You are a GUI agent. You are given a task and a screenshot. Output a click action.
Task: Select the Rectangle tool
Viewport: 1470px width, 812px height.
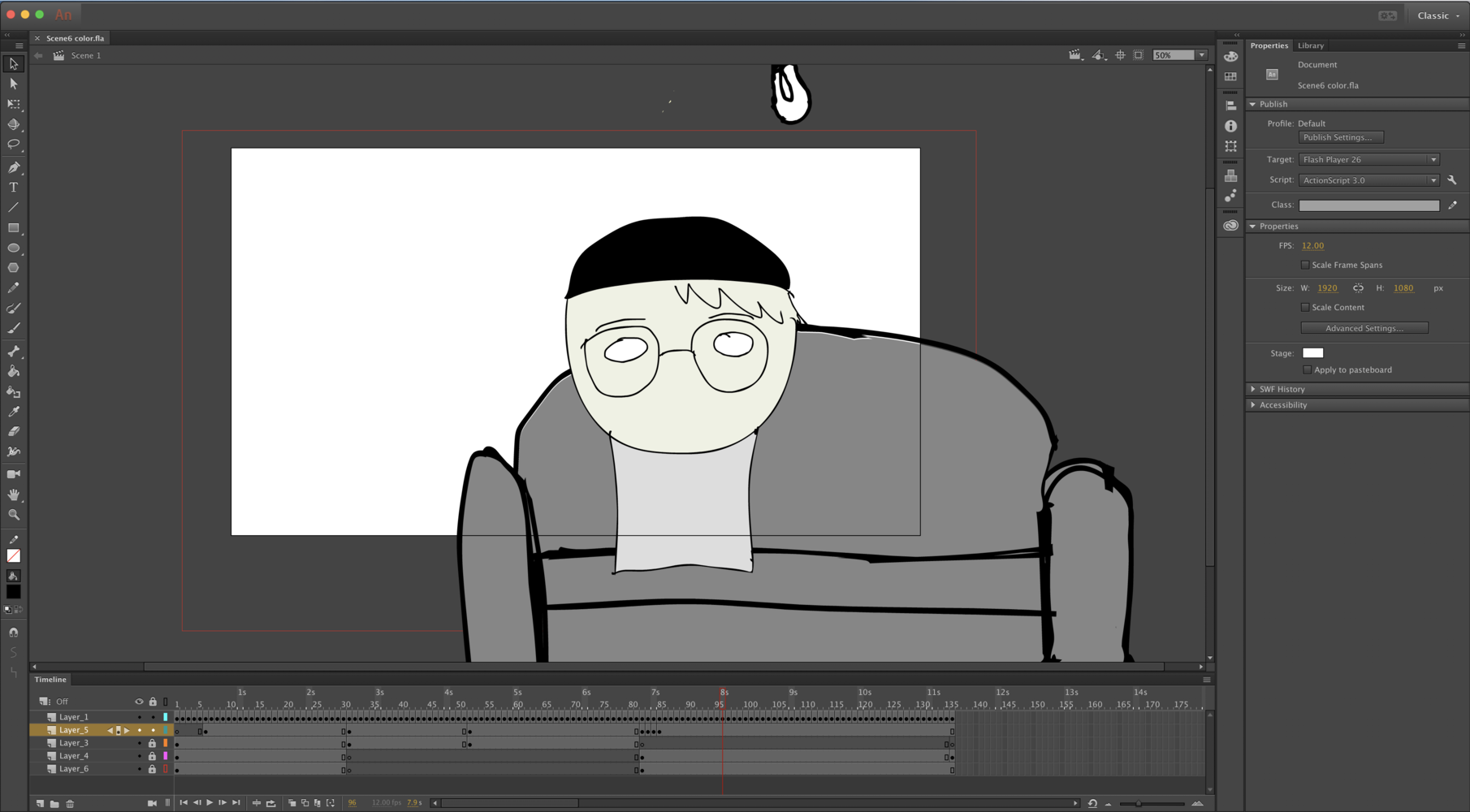14,228
